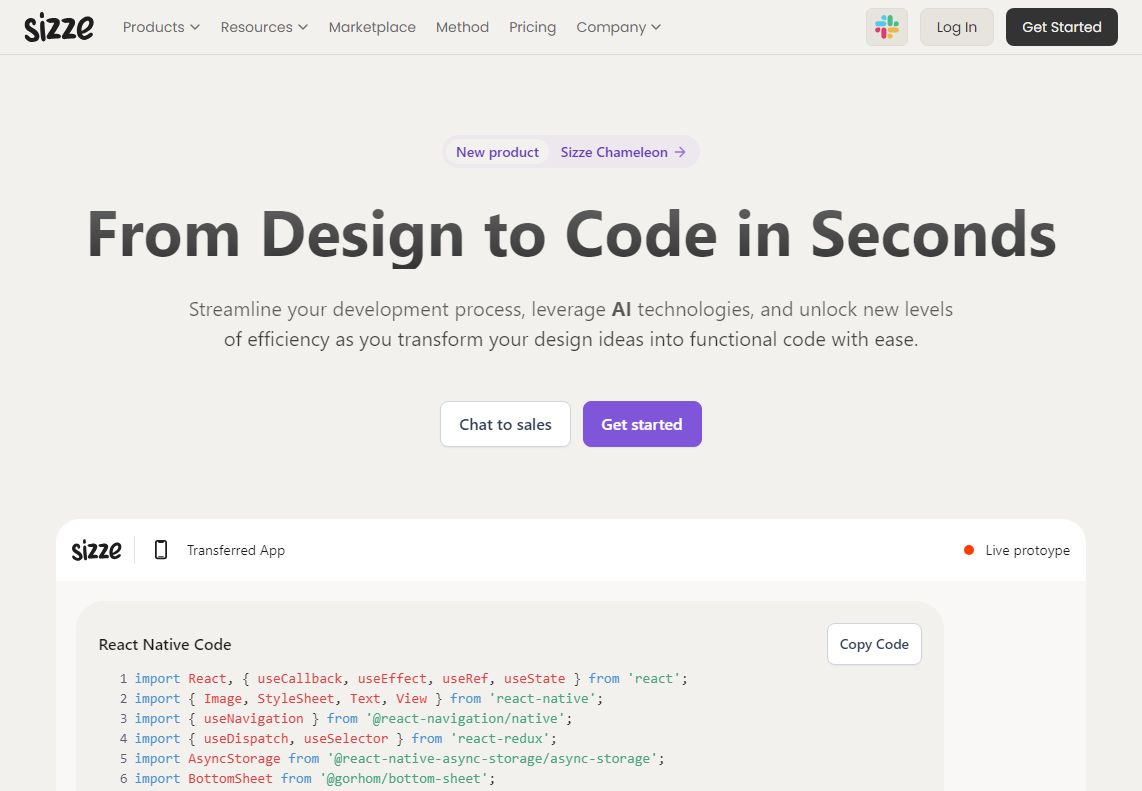Image resolution: width=1142 pixels, height=791 pixels.
Task: Click the purple Get started button
Action: pyautogui.click(x=642, y=424)
